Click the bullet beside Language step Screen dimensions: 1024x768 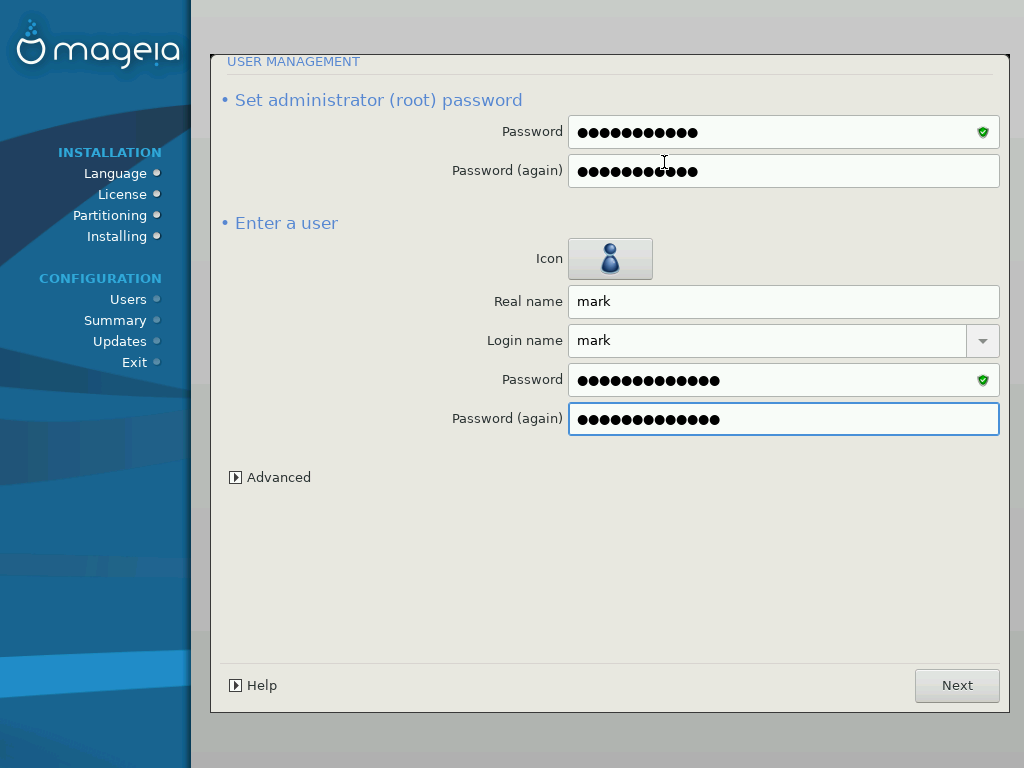[157, 173]
